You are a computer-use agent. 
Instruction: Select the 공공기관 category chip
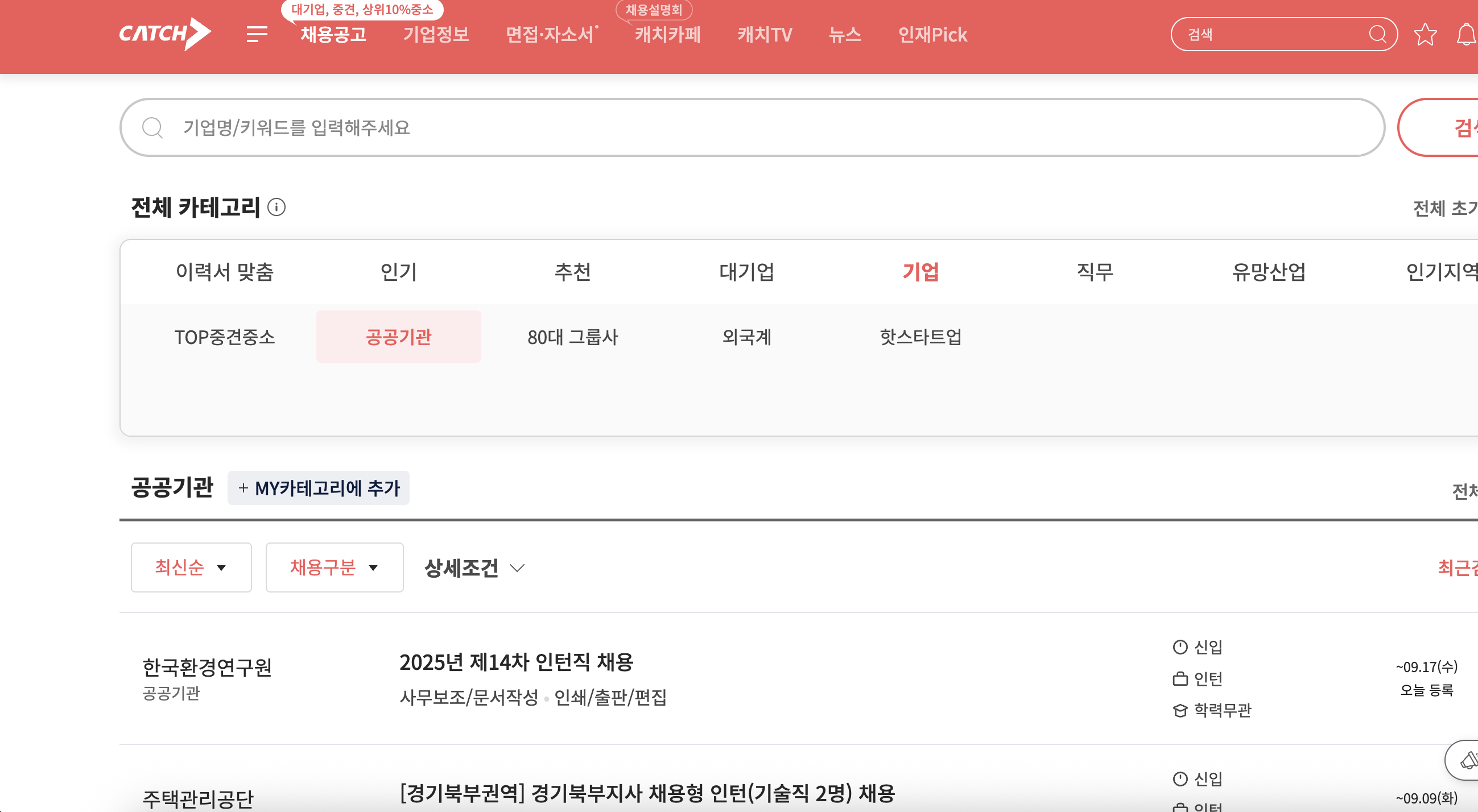(398, 337)
